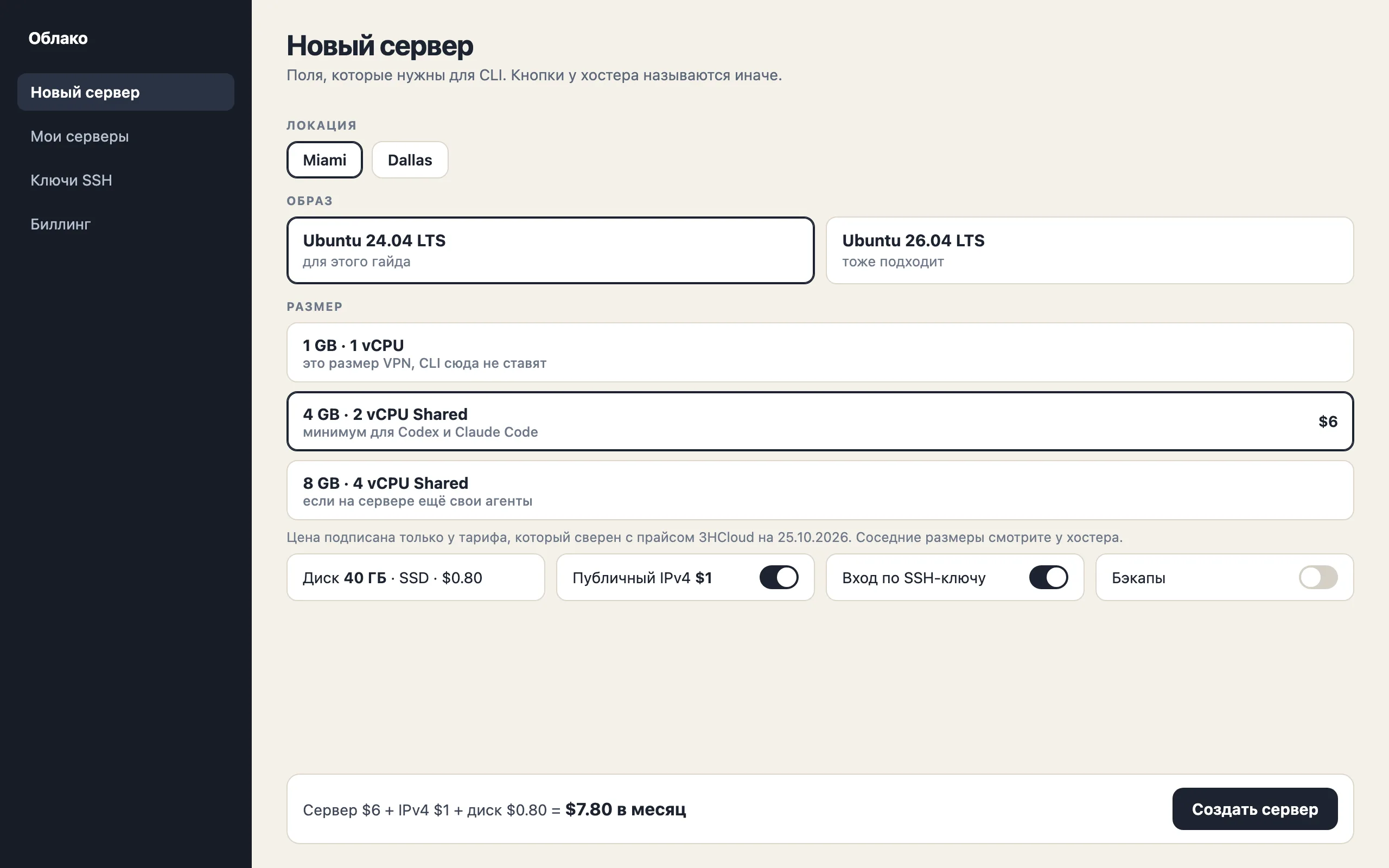Choose Ubuntu 26.04 LTS image

1089,250
